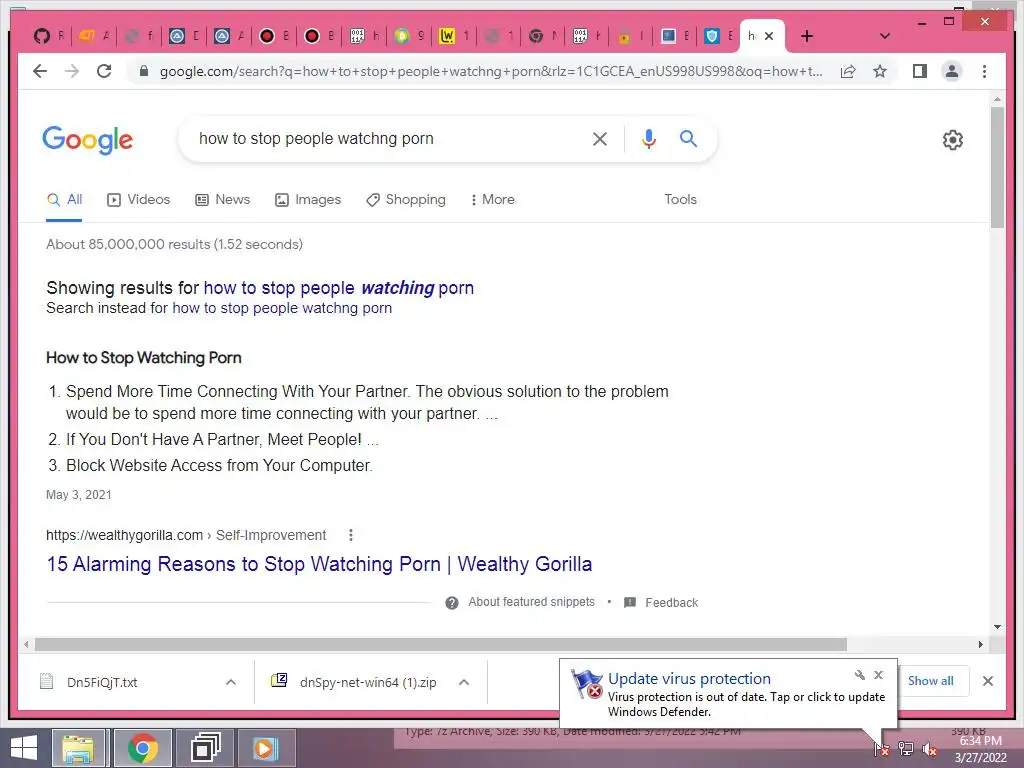Expand options for Dn5FiQjT.txt download
Screen dimensions: 1024x768
click(x=231, y=682)
